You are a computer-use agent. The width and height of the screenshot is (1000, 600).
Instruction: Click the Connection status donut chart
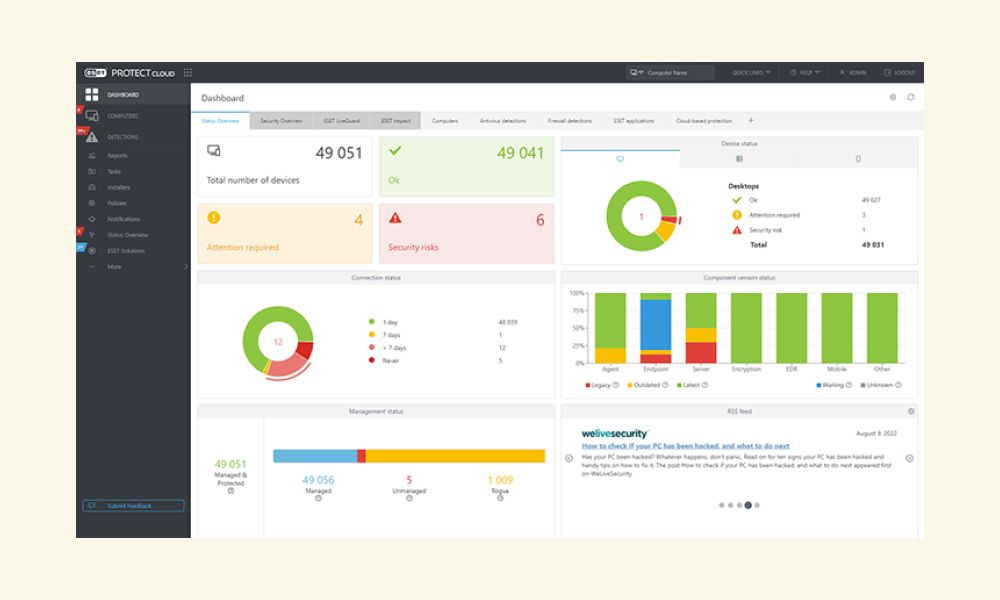point(278,342)
